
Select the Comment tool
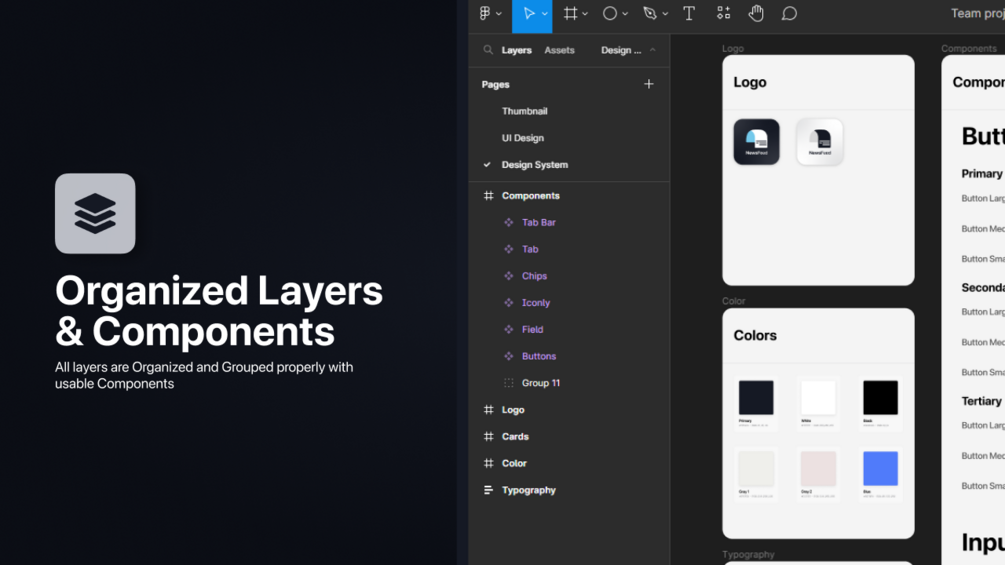789,13
